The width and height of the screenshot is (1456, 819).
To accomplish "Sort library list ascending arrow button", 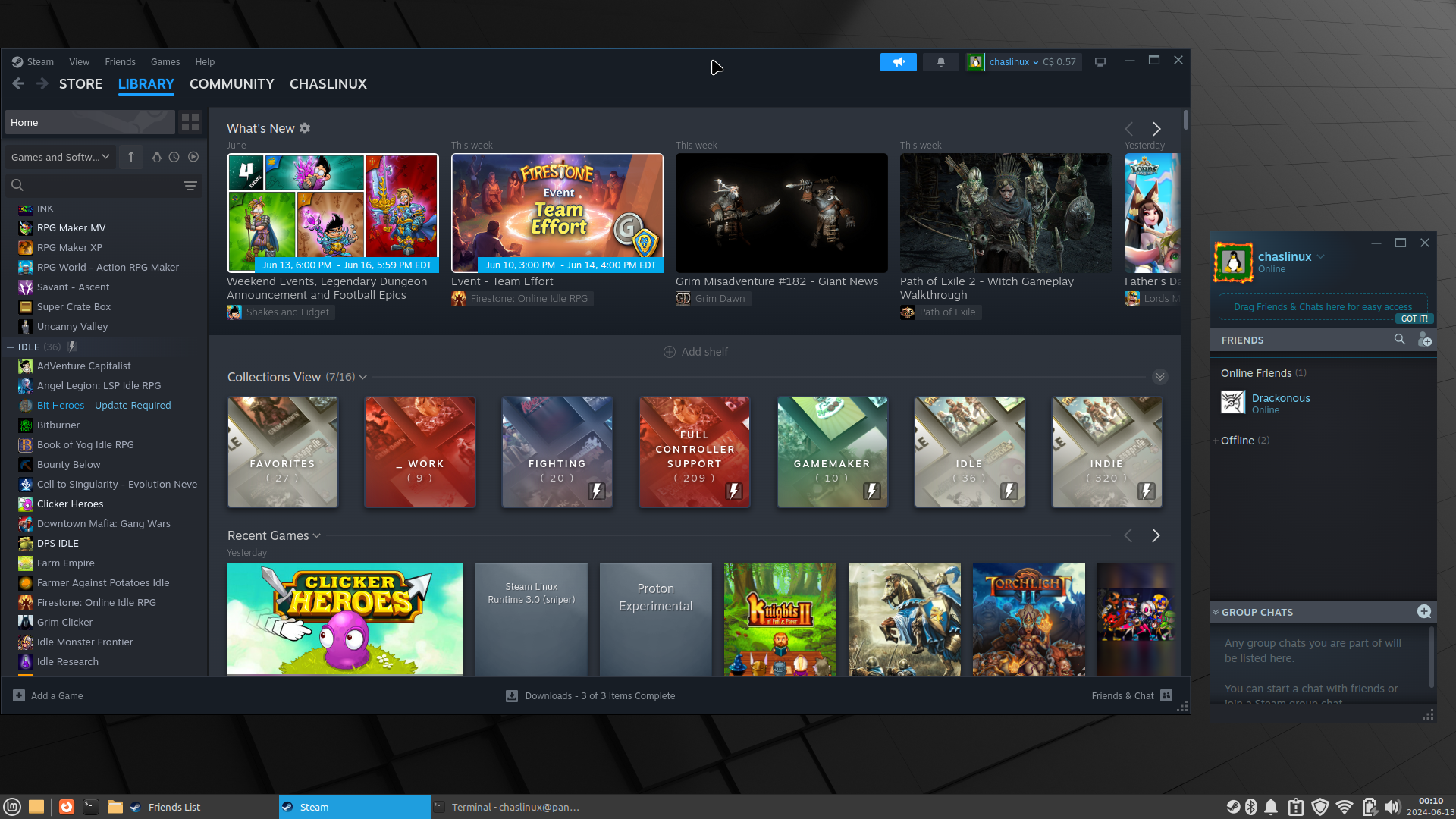I will (x=131, y=157).
